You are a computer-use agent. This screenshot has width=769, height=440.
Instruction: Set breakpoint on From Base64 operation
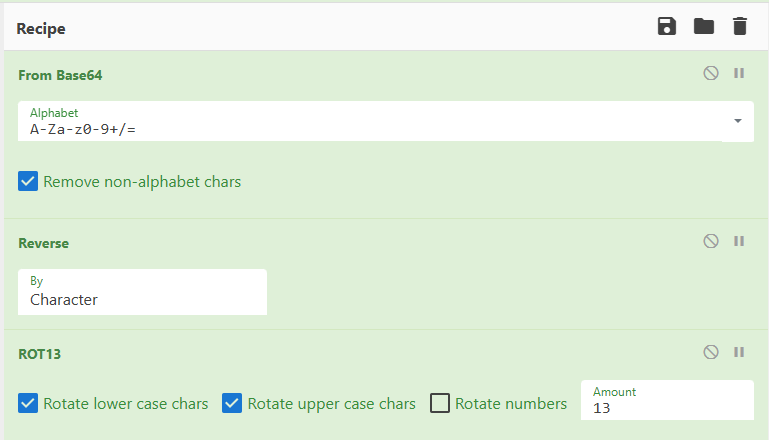click(739, 74)
